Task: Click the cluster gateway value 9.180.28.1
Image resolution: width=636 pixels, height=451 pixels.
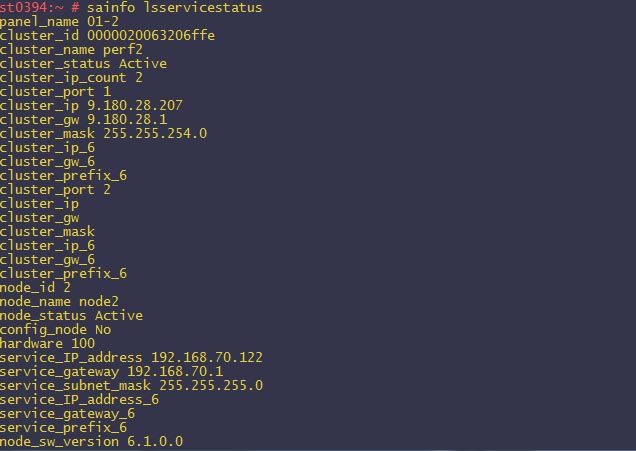Action: click(x=135, y=120)
